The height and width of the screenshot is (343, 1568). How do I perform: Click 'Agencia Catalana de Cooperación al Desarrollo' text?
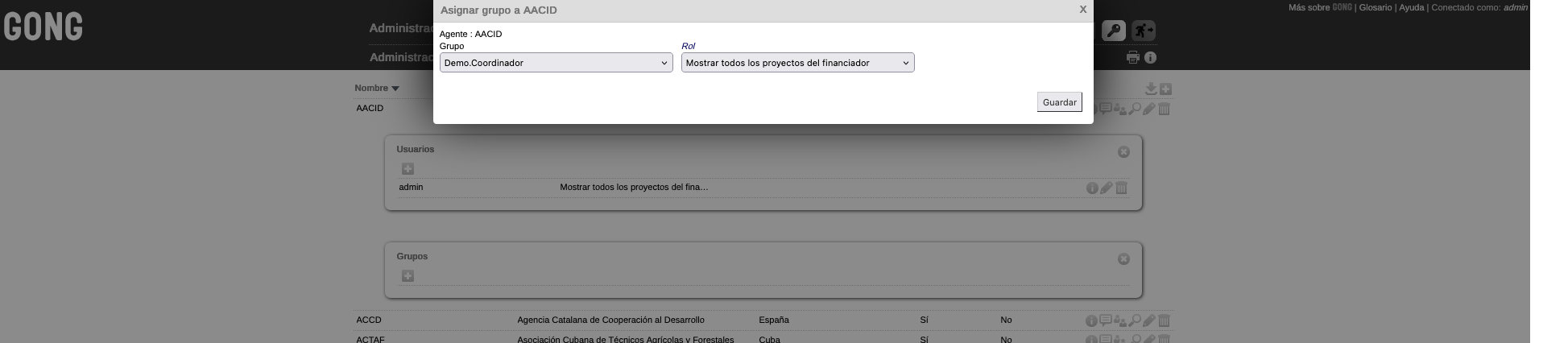pyautogui.click(x=610, y=320)
